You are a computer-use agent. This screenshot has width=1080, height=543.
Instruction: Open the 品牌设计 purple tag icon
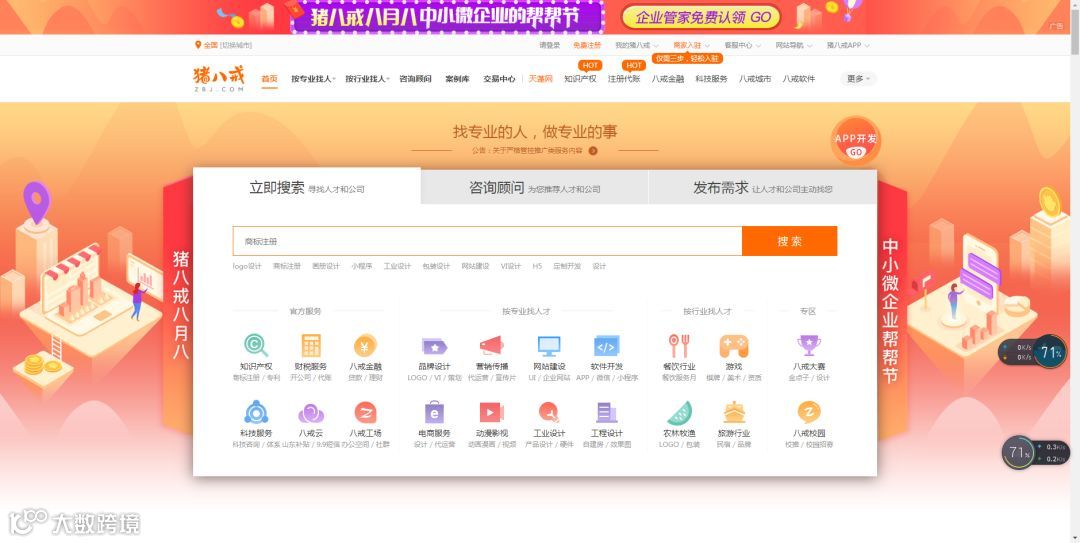(x=434, y=346)
